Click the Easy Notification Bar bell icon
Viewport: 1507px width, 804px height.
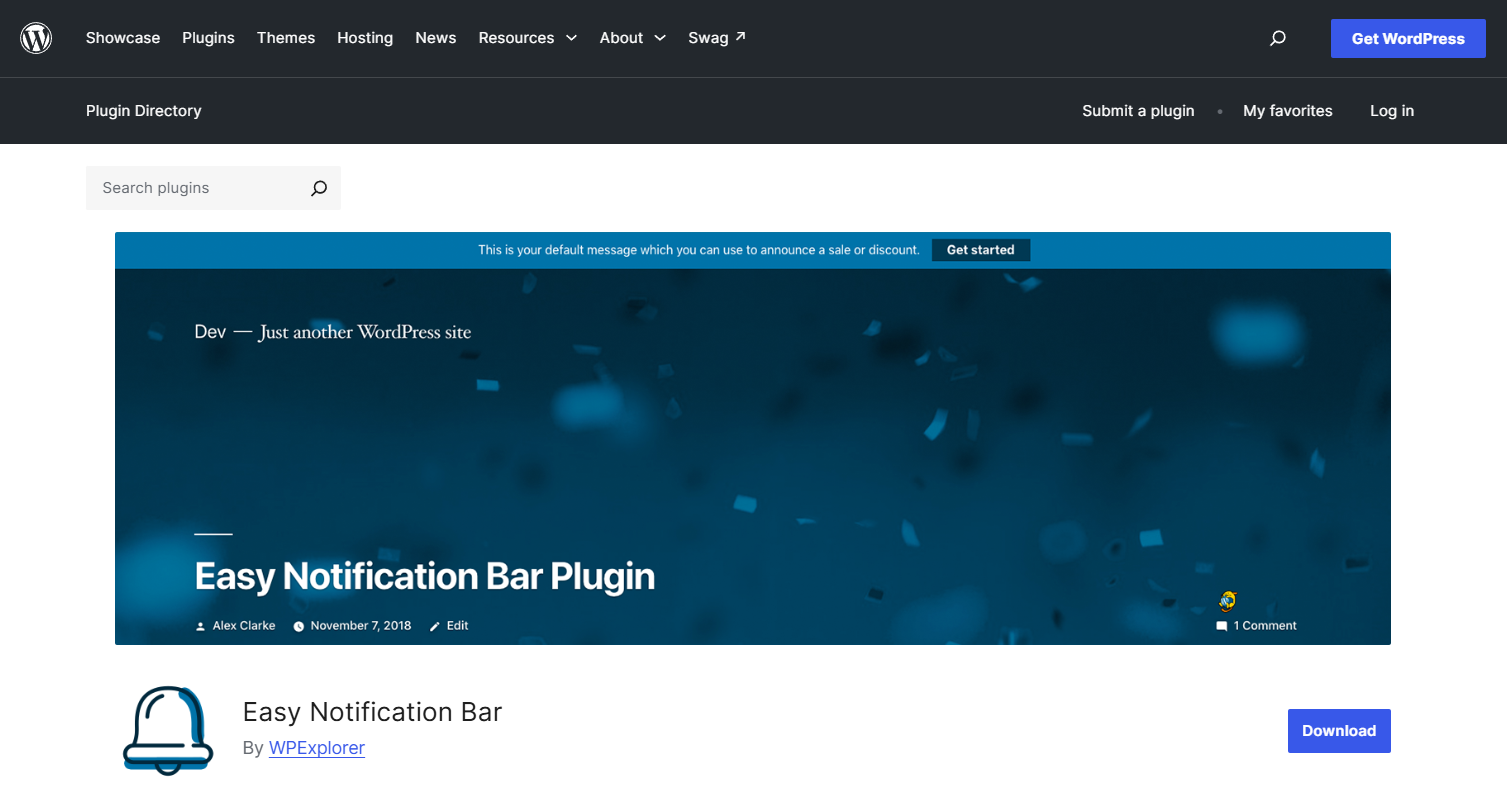(x=168, y=729)
